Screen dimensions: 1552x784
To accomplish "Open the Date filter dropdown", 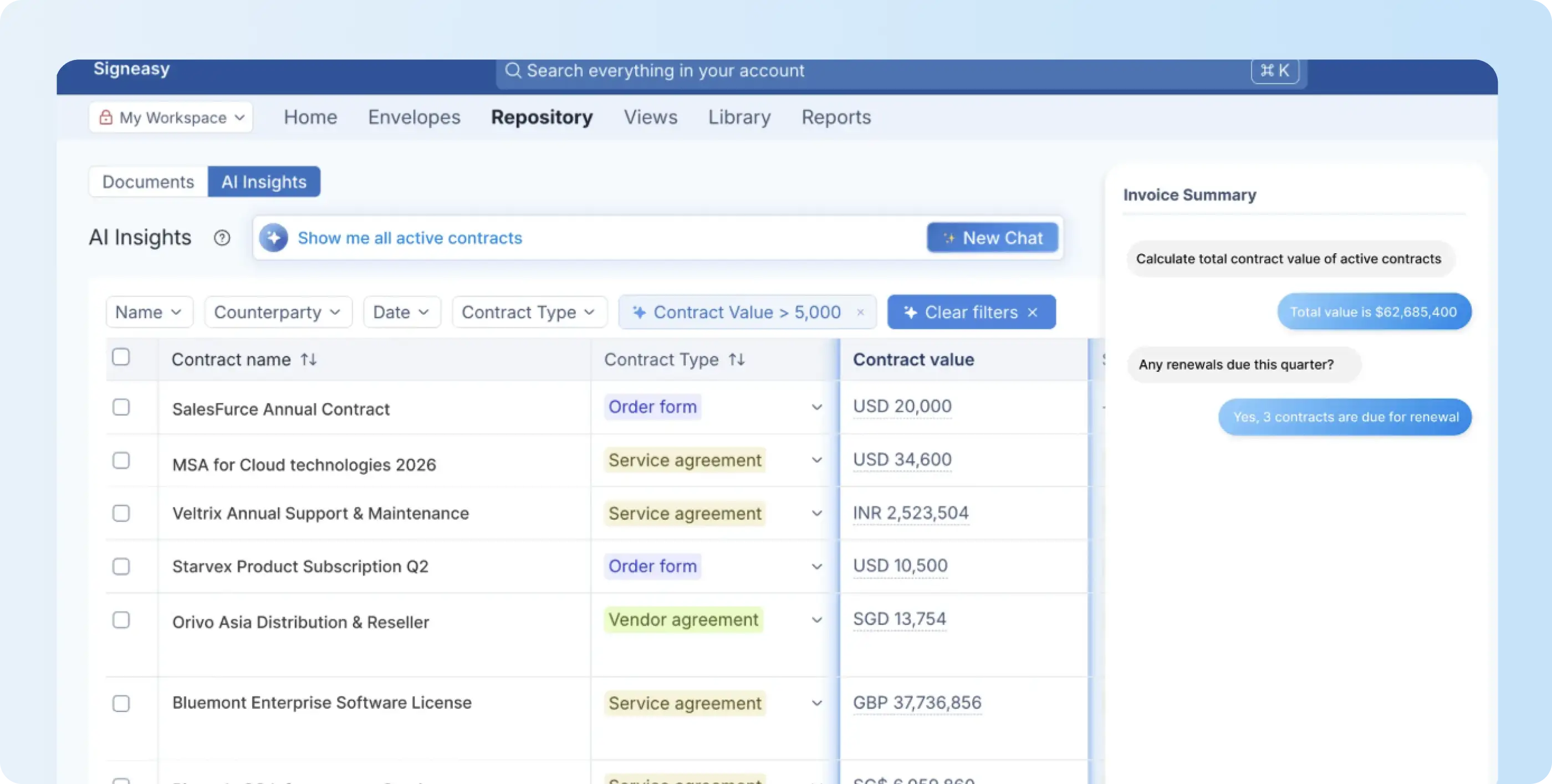I will tap(401, 312).
